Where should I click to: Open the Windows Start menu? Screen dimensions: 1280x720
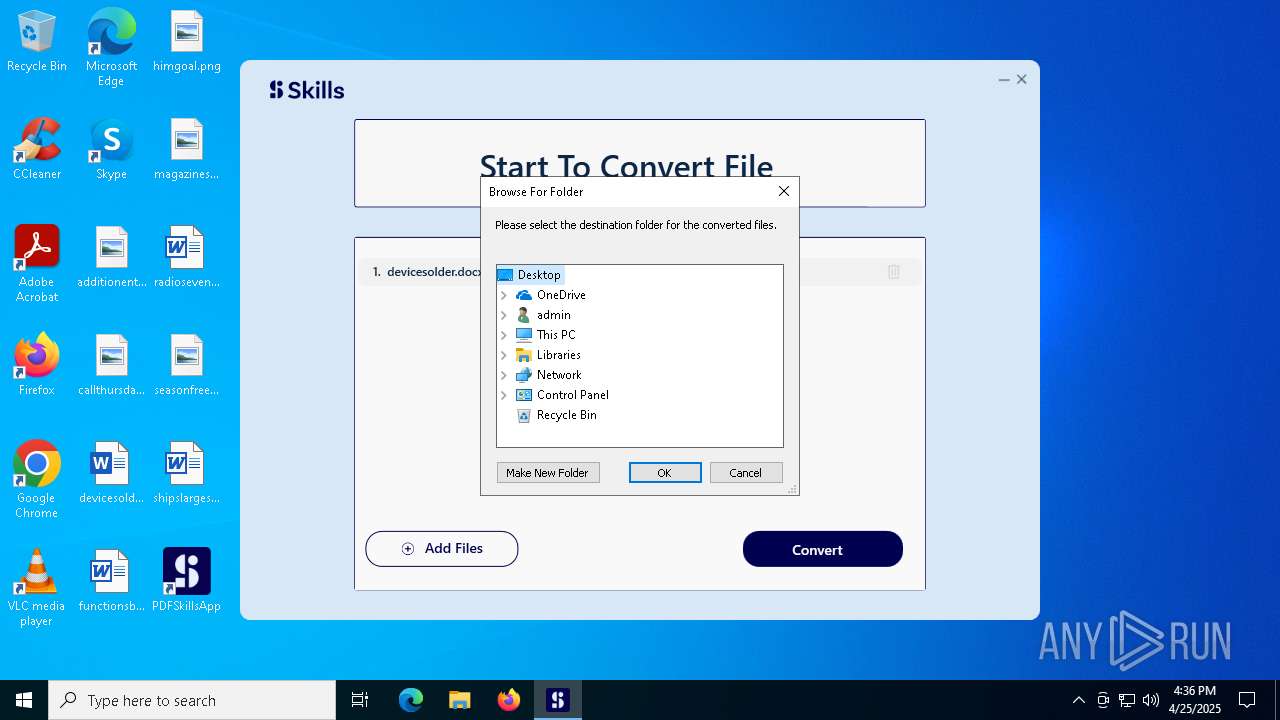(x=24, y=700)
